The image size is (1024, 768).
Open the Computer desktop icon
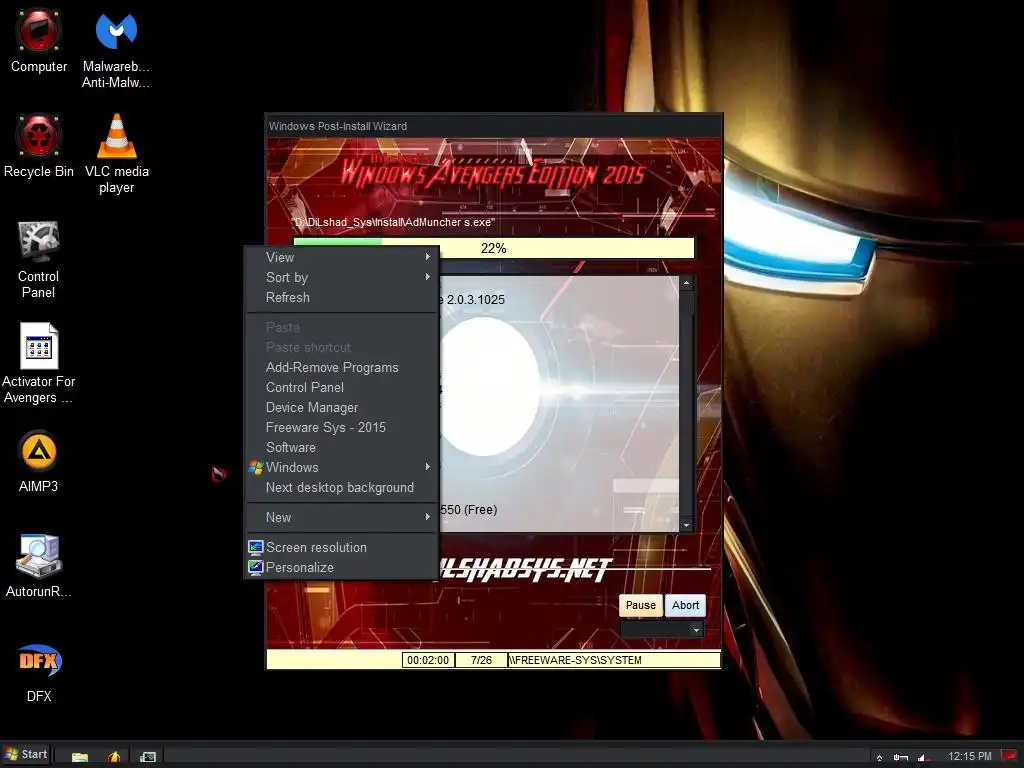39,40
